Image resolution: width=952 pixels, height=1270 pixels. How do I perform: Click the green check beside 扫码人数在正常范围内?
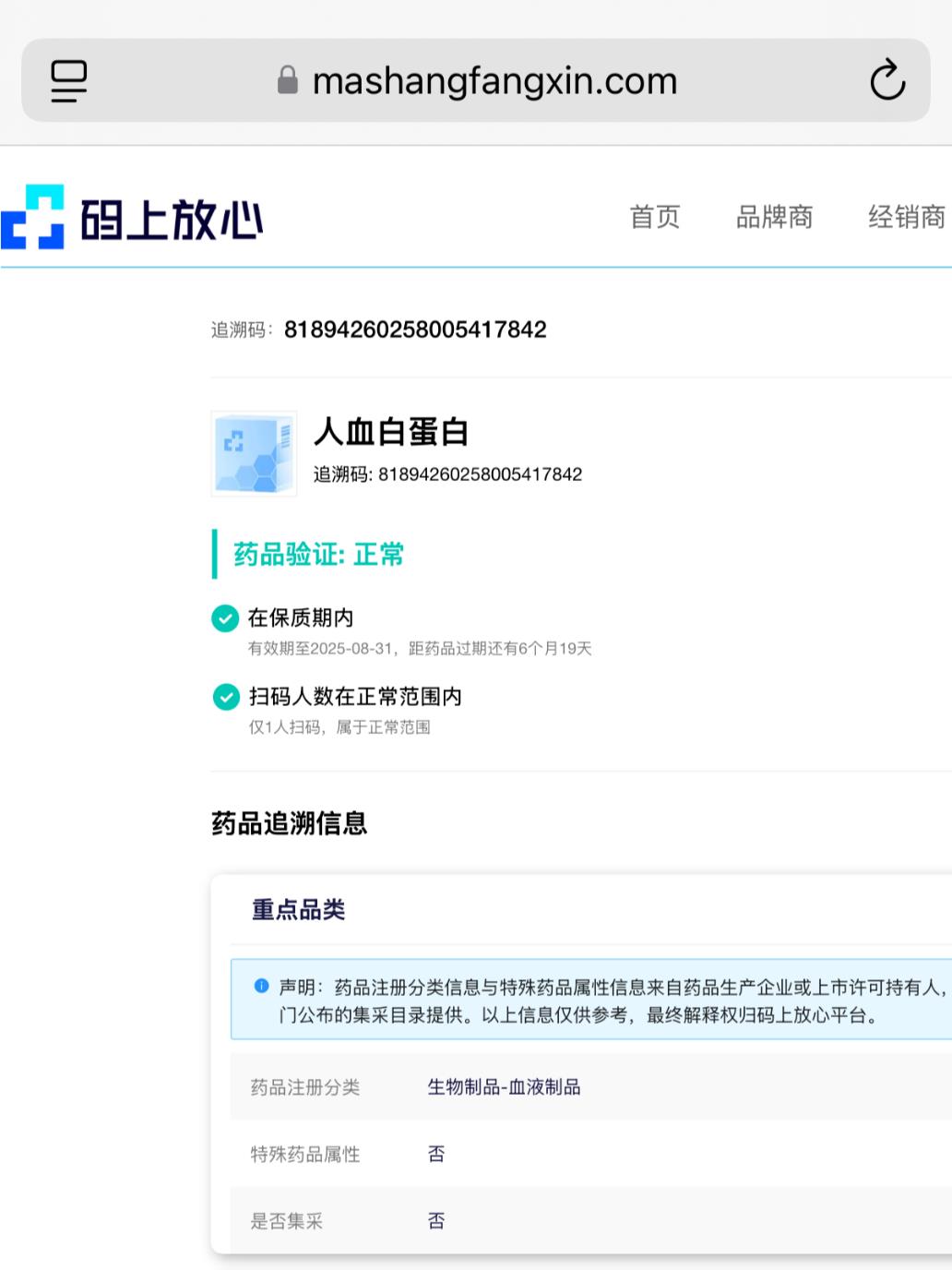click(x=225, y=697)
